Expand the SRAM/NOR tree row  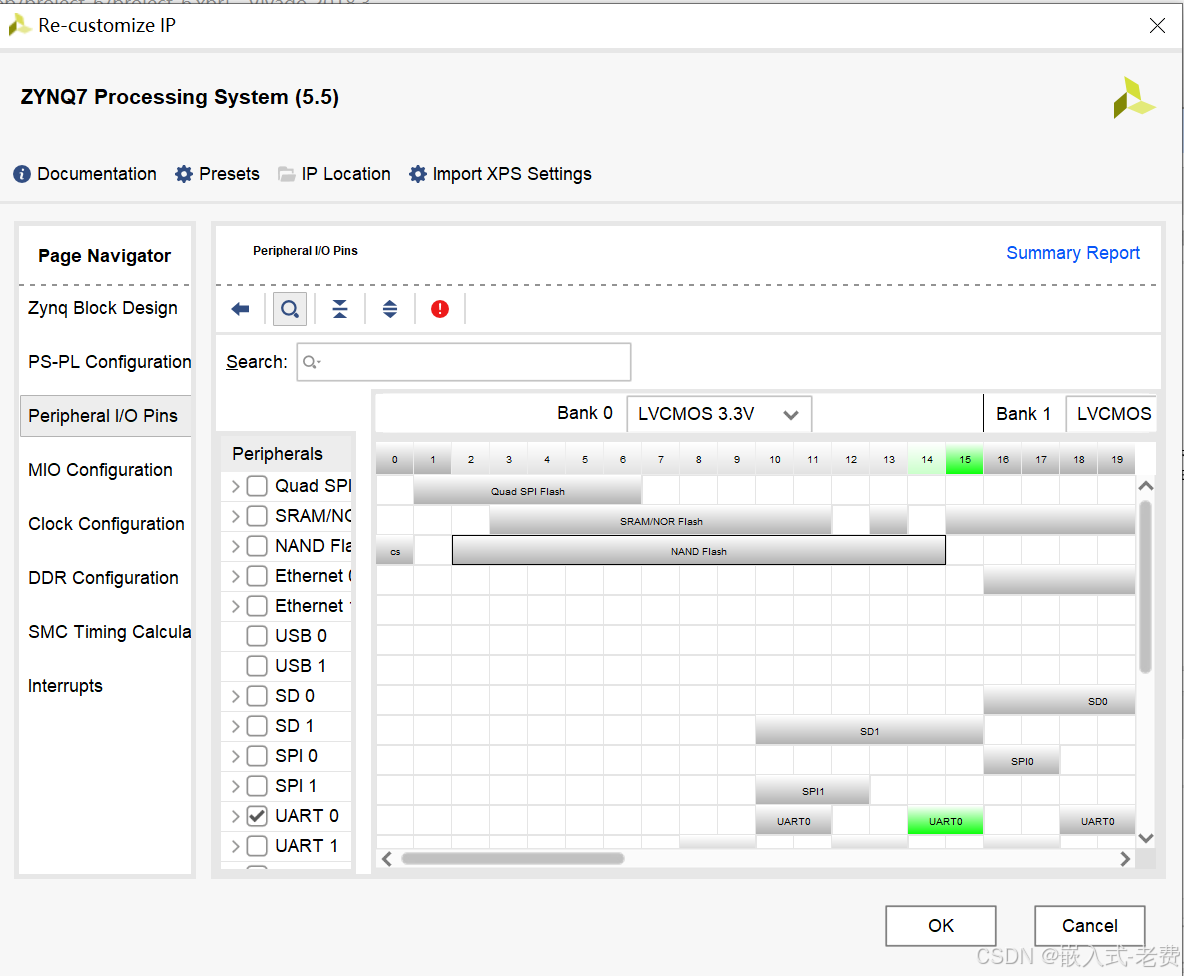pos(235,516)
